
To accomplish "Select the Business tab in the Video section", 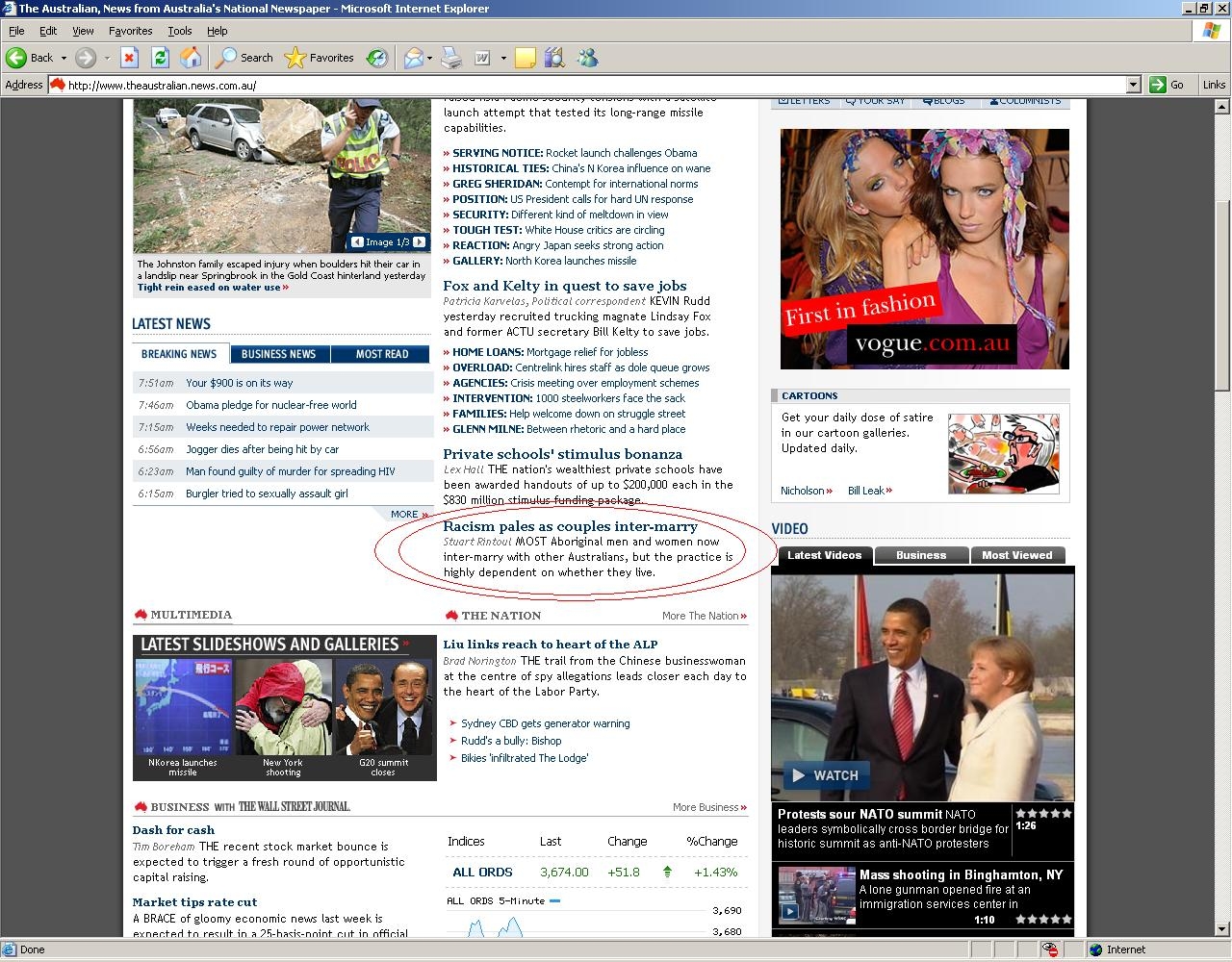I will [x=921, y=555].
